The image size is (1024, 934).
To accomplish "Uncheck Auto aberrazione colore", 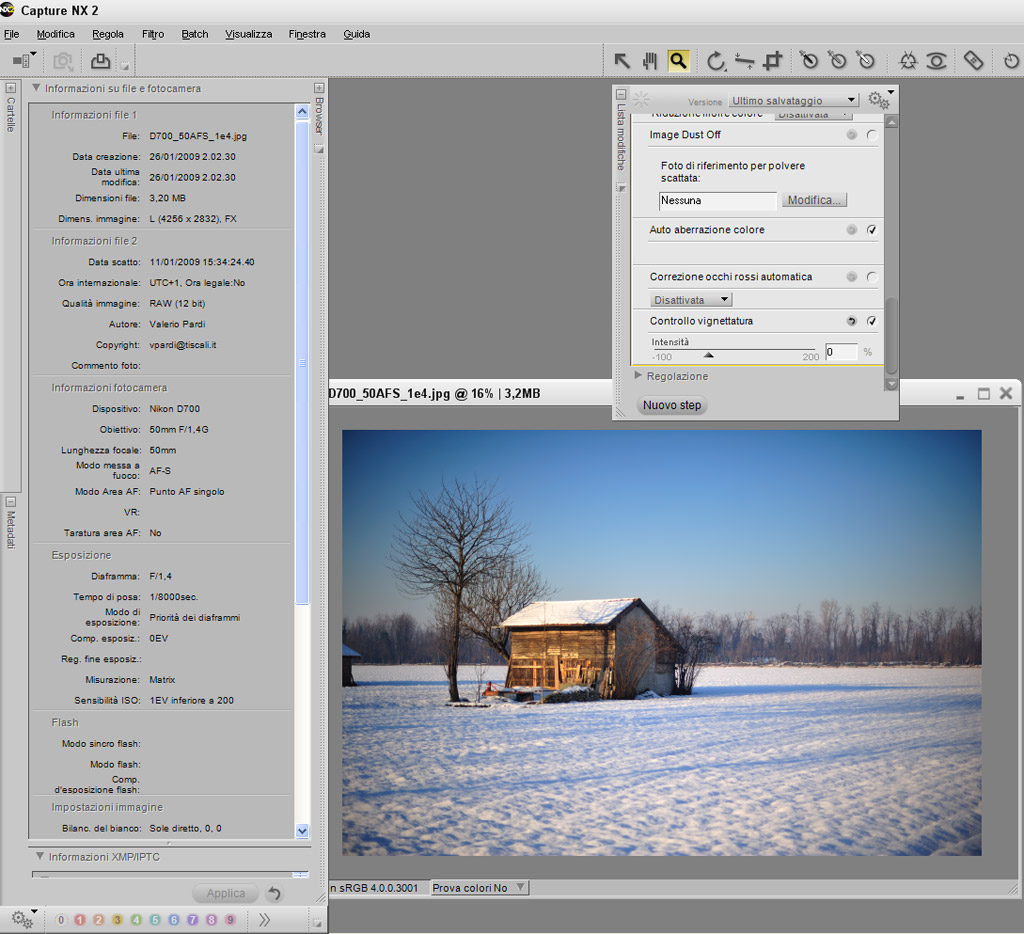I will (x=872, y=230).
